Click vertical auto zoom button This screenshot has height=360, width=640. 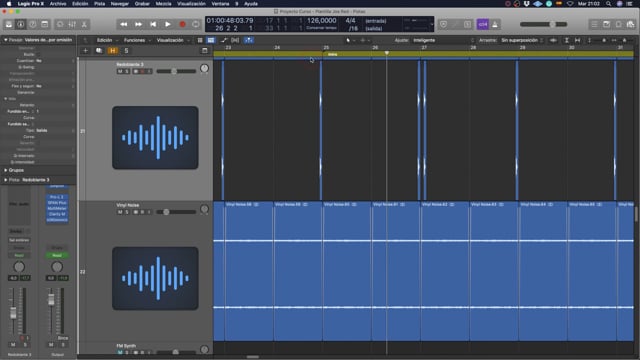[x=567, y=40]
